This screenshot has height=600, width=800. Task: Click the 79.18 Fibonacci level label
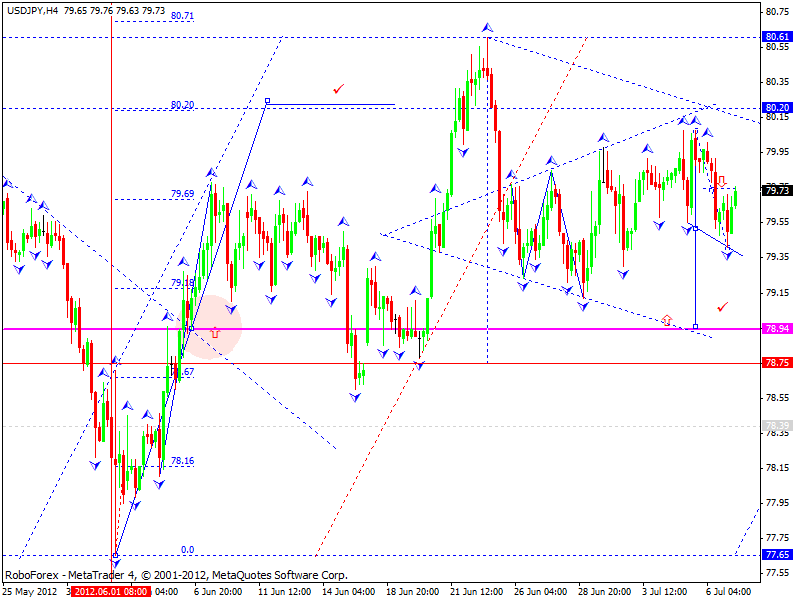pos(182,283)
